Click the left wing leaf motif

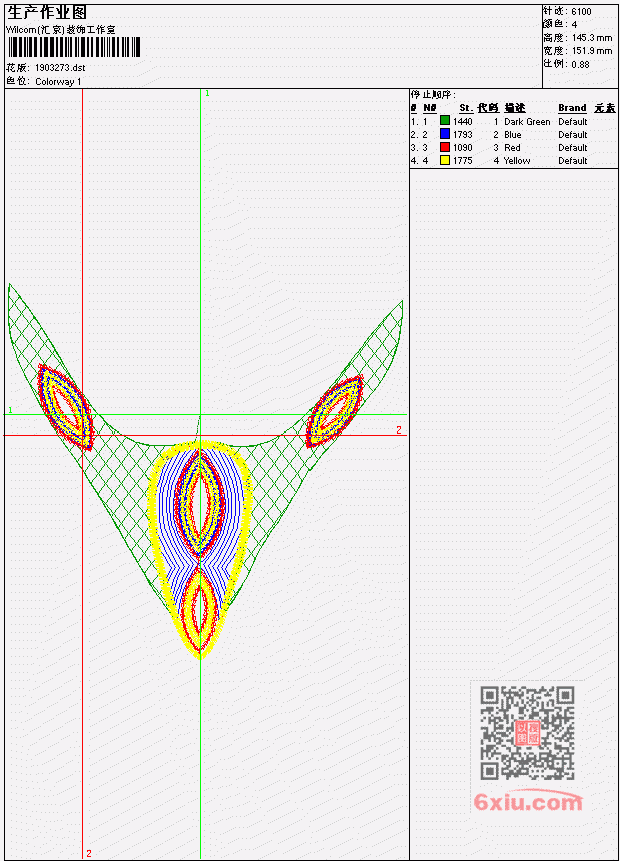64,406
